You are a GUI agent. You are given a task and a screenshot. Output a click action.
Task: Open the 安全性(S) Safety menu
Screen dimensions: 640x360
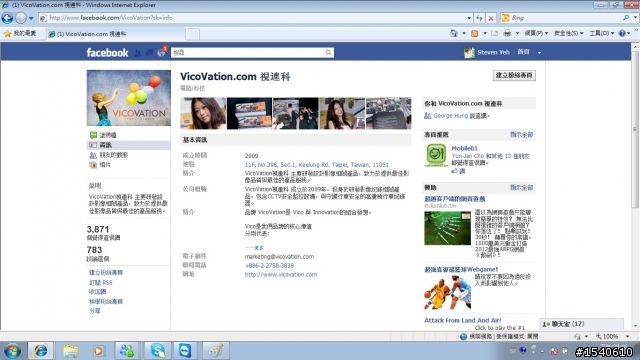click(x=568, y=33)
